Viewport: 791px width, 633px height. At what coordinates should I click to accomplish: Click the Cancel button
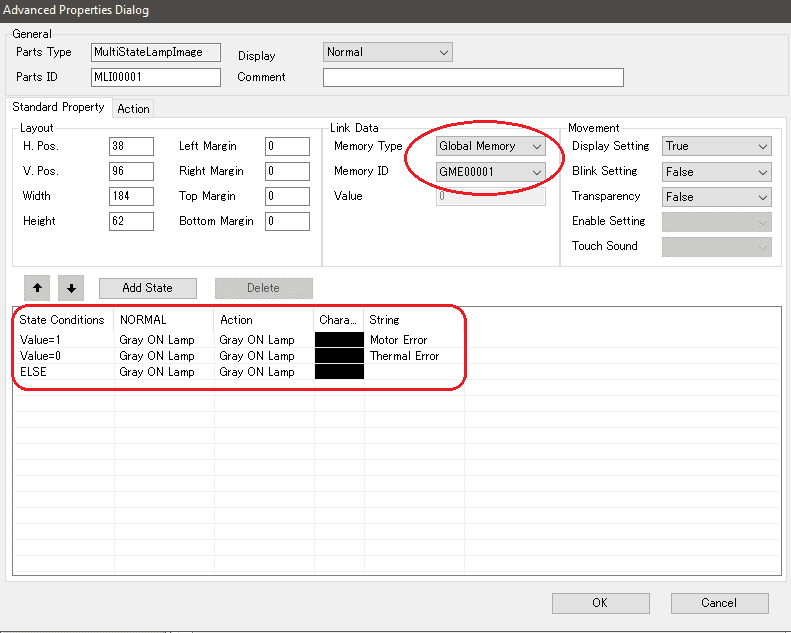click(719, 603)
